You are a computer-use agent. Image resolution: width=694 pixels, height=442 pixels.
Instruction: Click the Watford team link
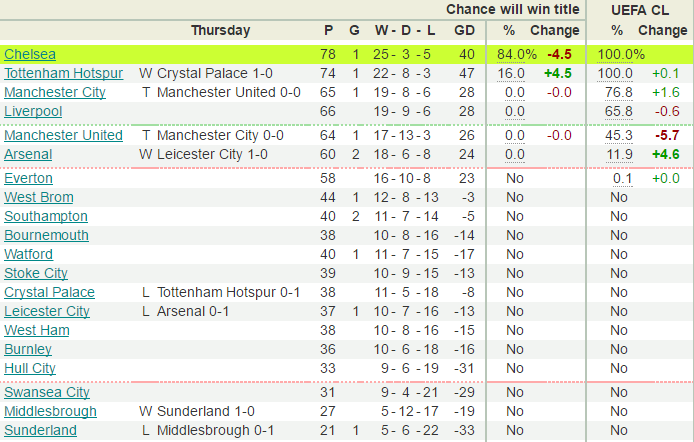pos(28,254)
